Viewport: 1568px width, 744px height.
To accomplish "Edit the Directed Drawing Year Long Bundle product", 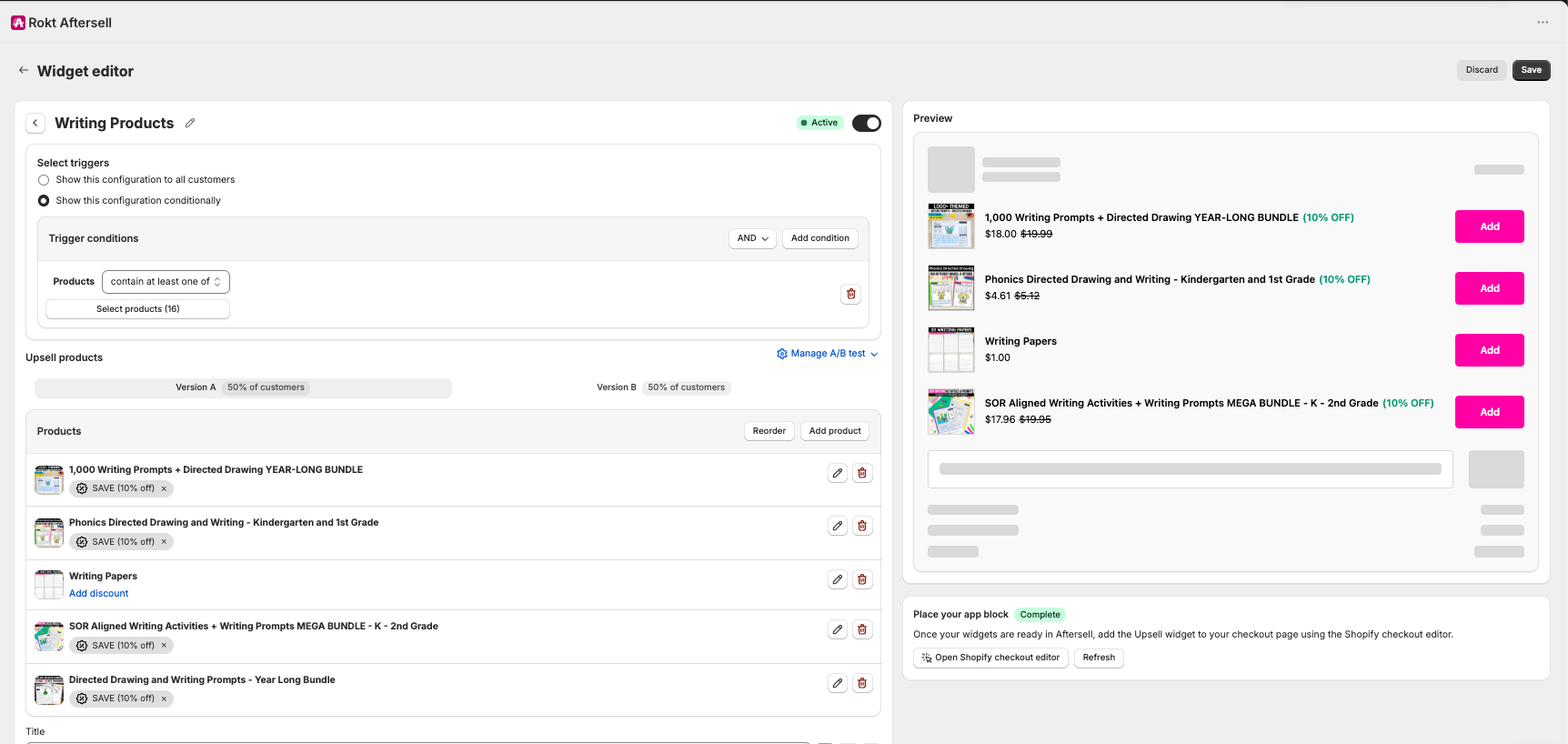I will click(838, 683).
